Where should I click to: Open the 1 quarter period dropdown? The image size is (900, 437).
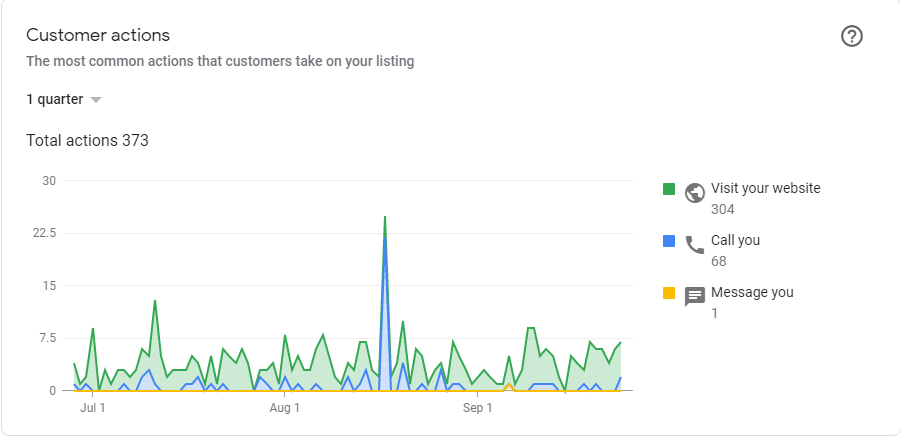point(64,99)
